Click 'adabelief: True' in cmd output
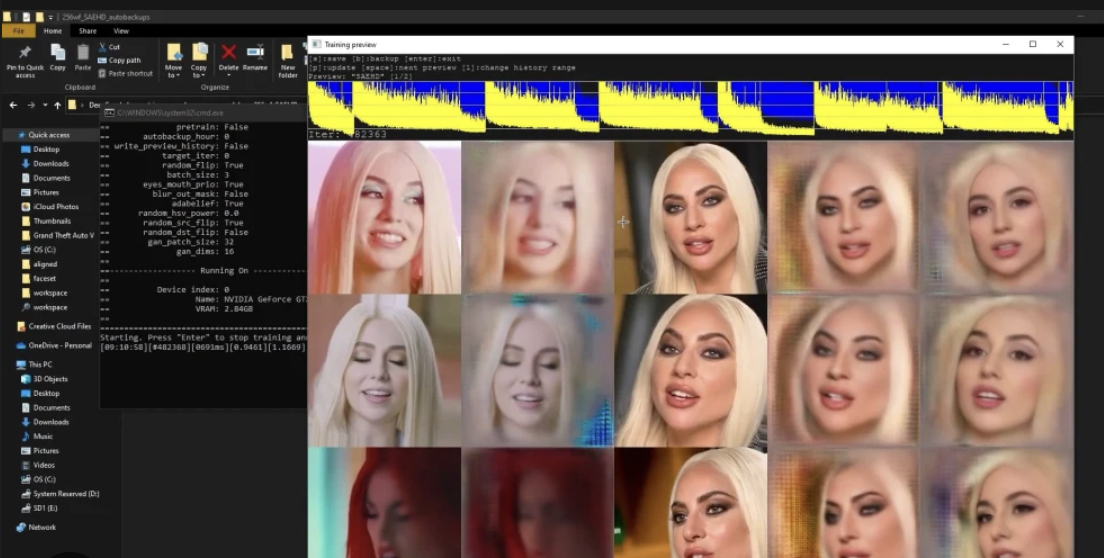The height and width of the screenshot is (558, 1104). (208, 203)
